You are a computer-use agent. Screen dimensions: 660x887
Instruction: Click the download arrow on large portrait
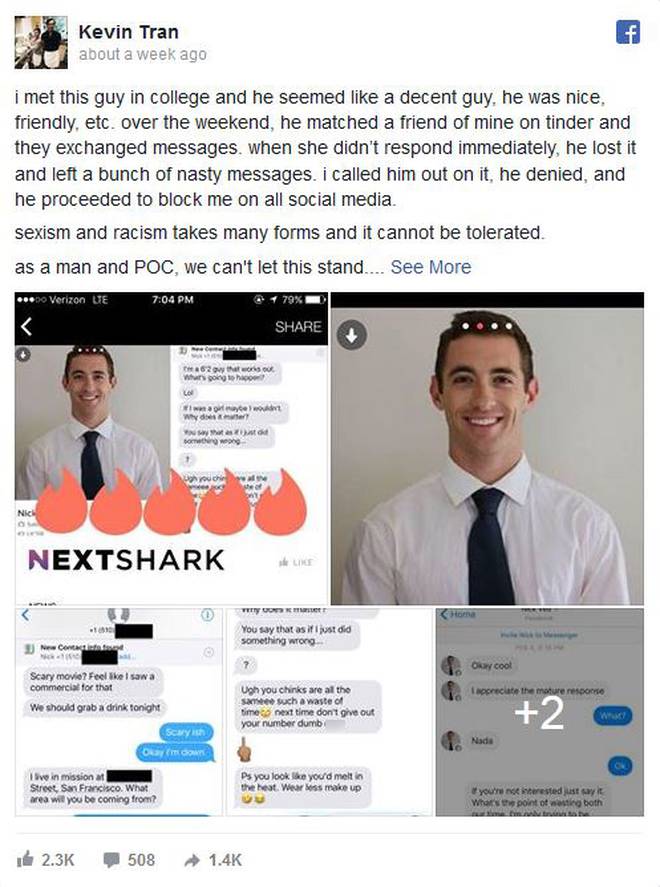click(352, 335)
